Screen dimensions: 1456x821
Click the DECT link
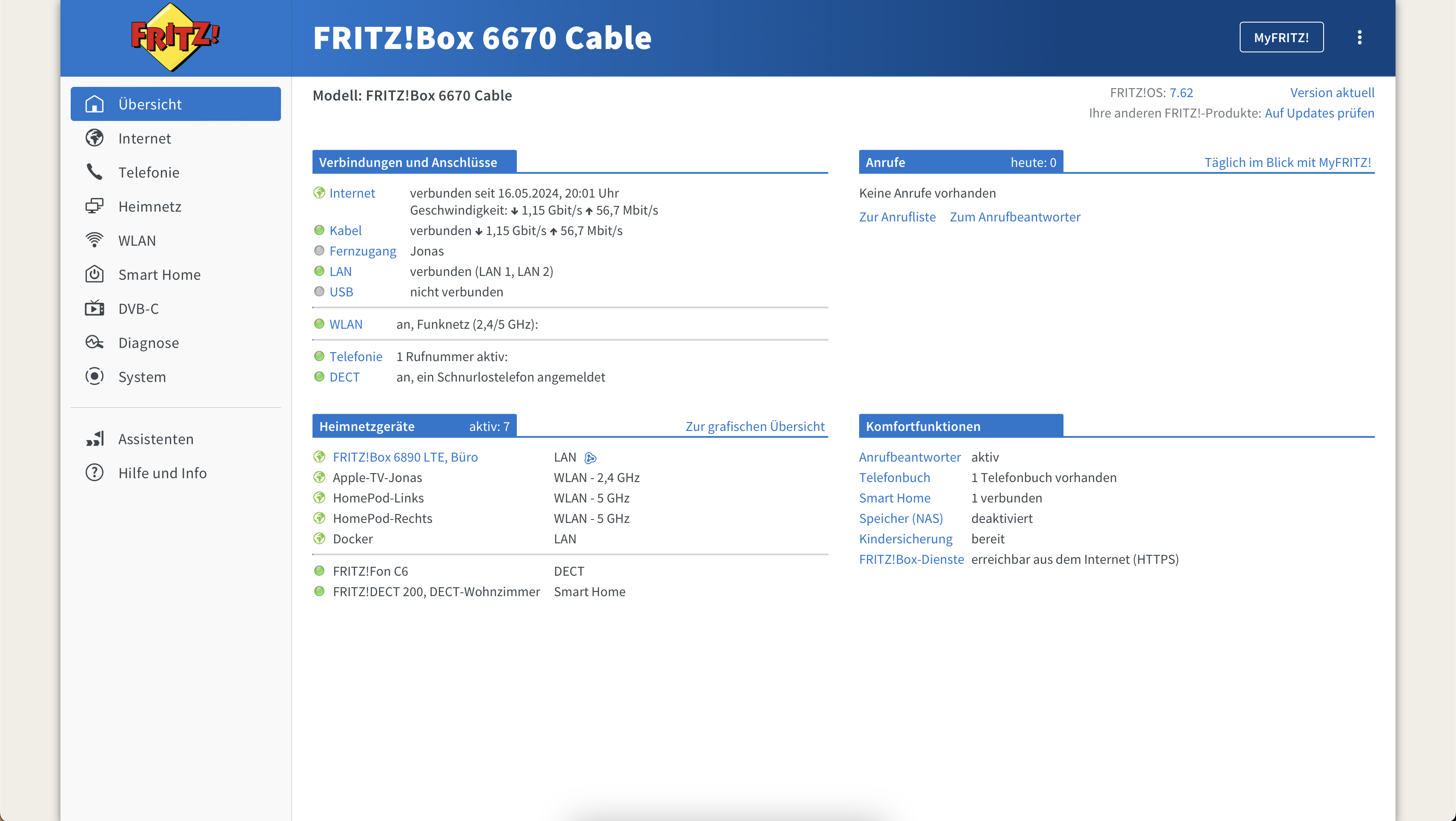pos(344,376)
